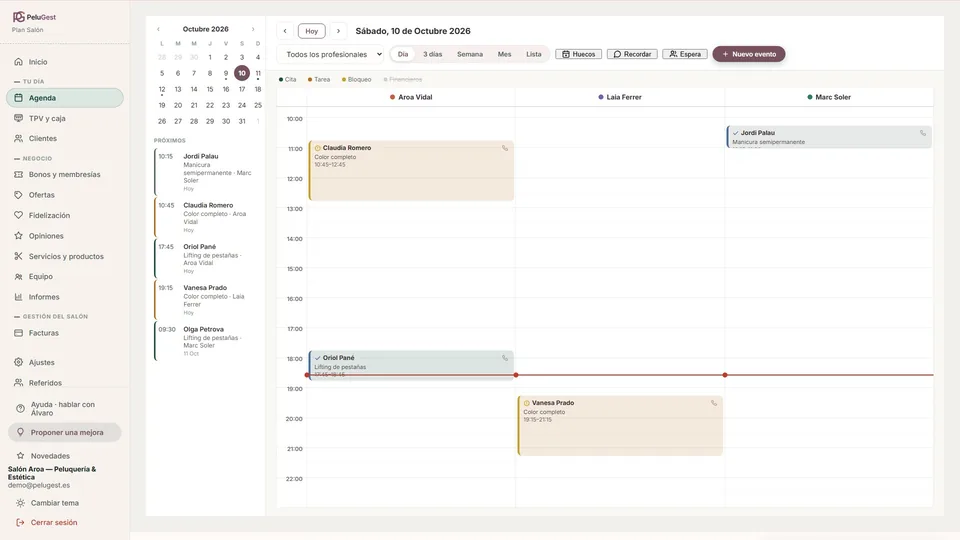This screenshot has height=540, width=960.
Task: Open Informes chart icon
Action: (18, 297)
